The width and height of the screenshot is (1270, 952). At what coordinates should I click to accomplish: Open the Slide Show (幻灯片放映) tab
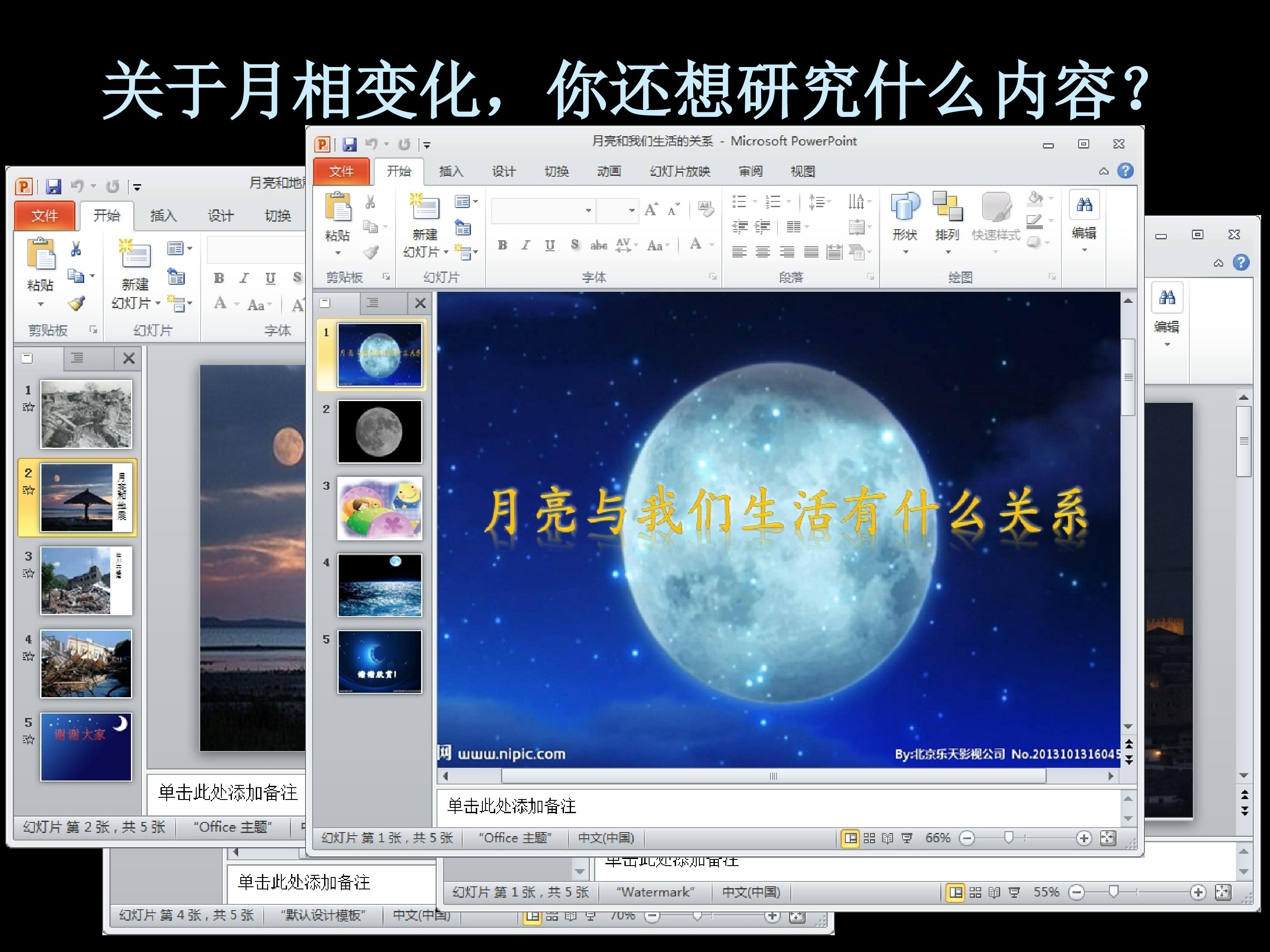click(x=680, y=171)
